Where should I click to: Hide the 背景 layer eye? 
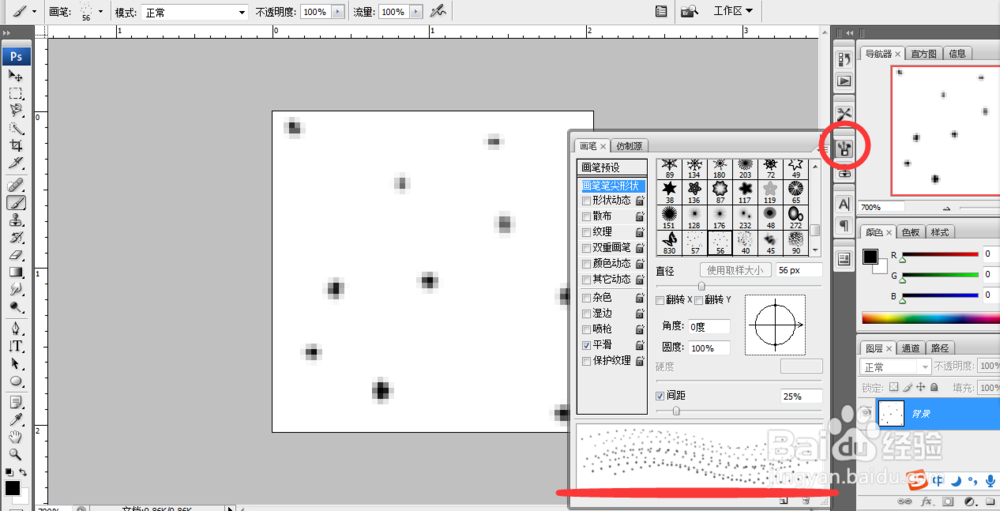pos(865,413)
